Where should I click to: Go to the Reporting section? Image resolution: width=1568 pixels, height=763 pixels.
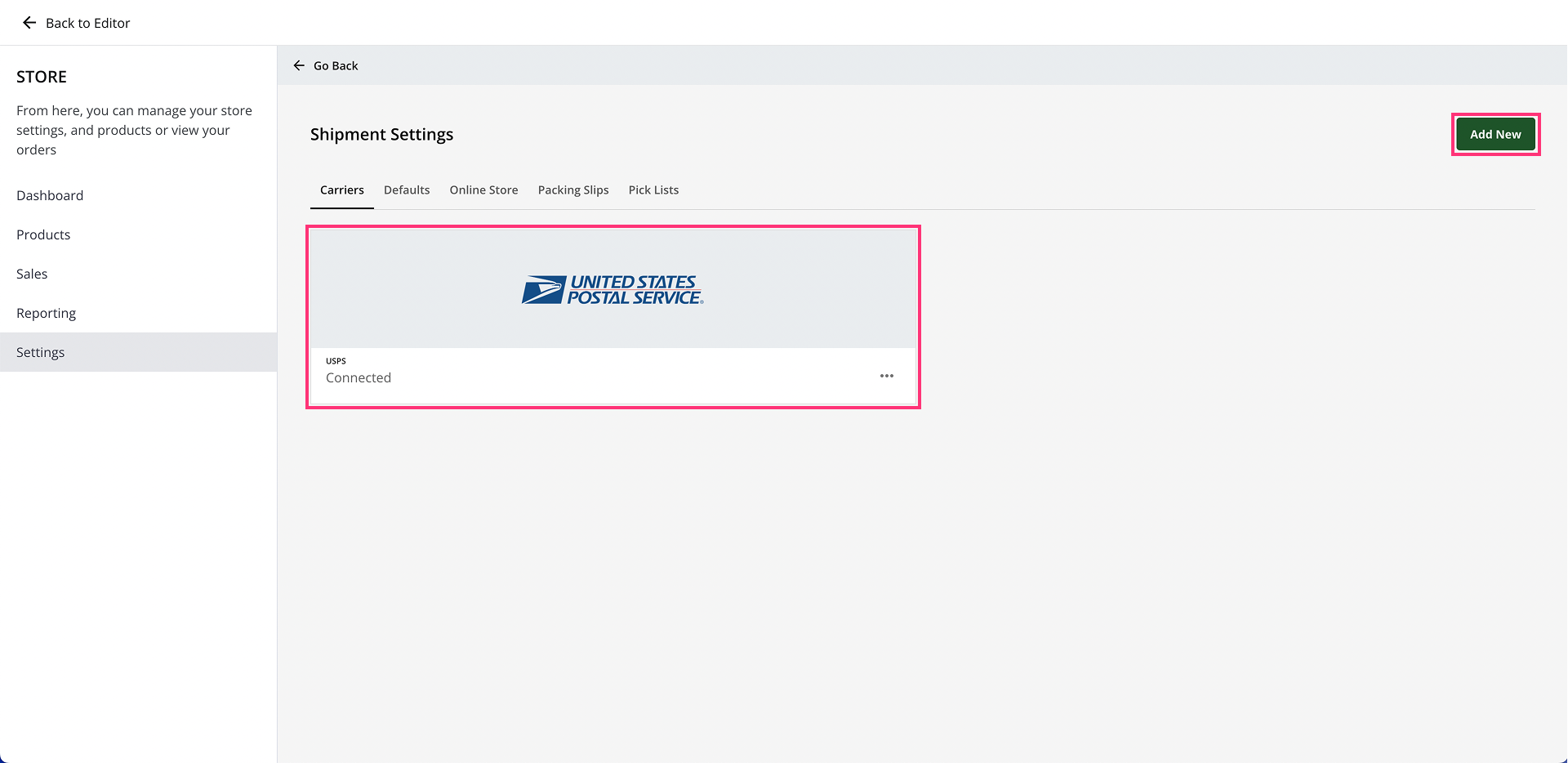[139, 313]
